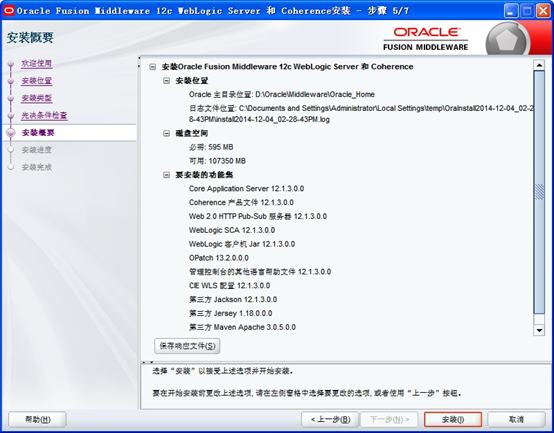Click scrollbar up arrow in summary panel
The width and height of the screenshot is (554, 433).
click(539, 65)
